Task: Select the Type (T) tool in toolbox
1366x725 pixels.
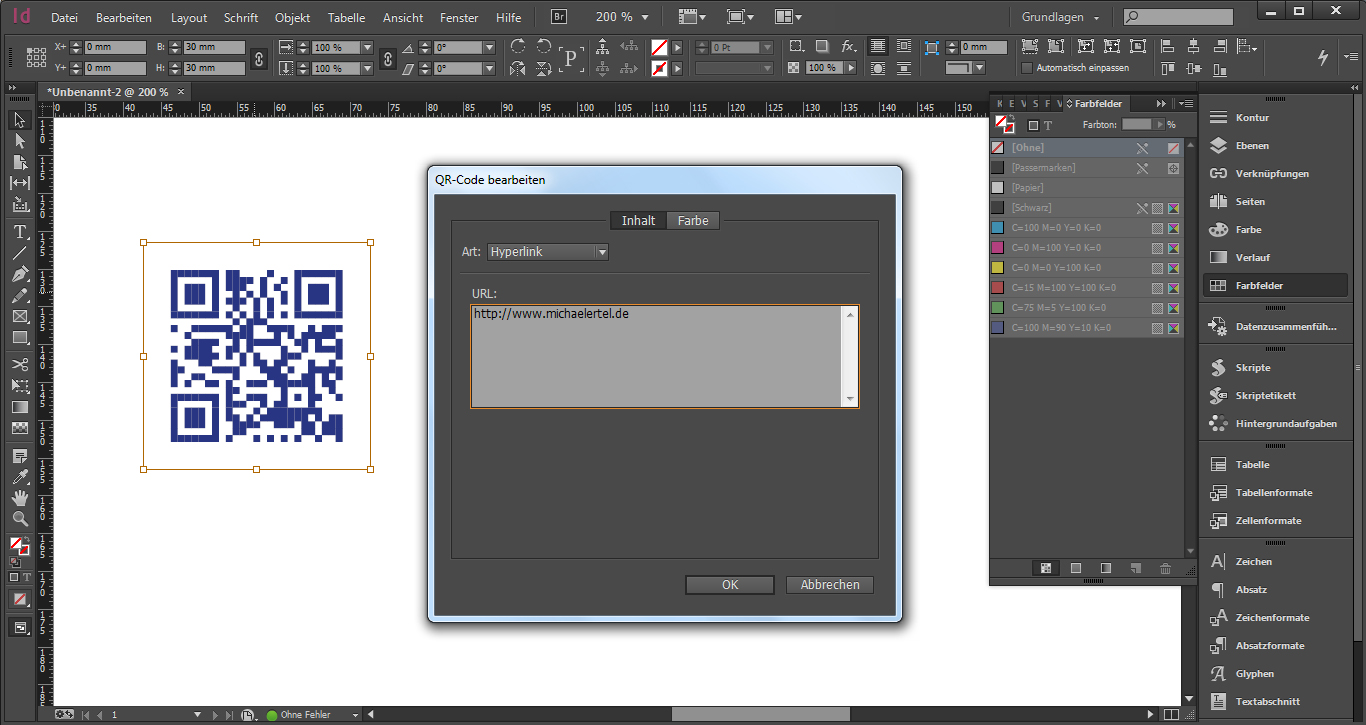Action: click(x=20, y=232)
